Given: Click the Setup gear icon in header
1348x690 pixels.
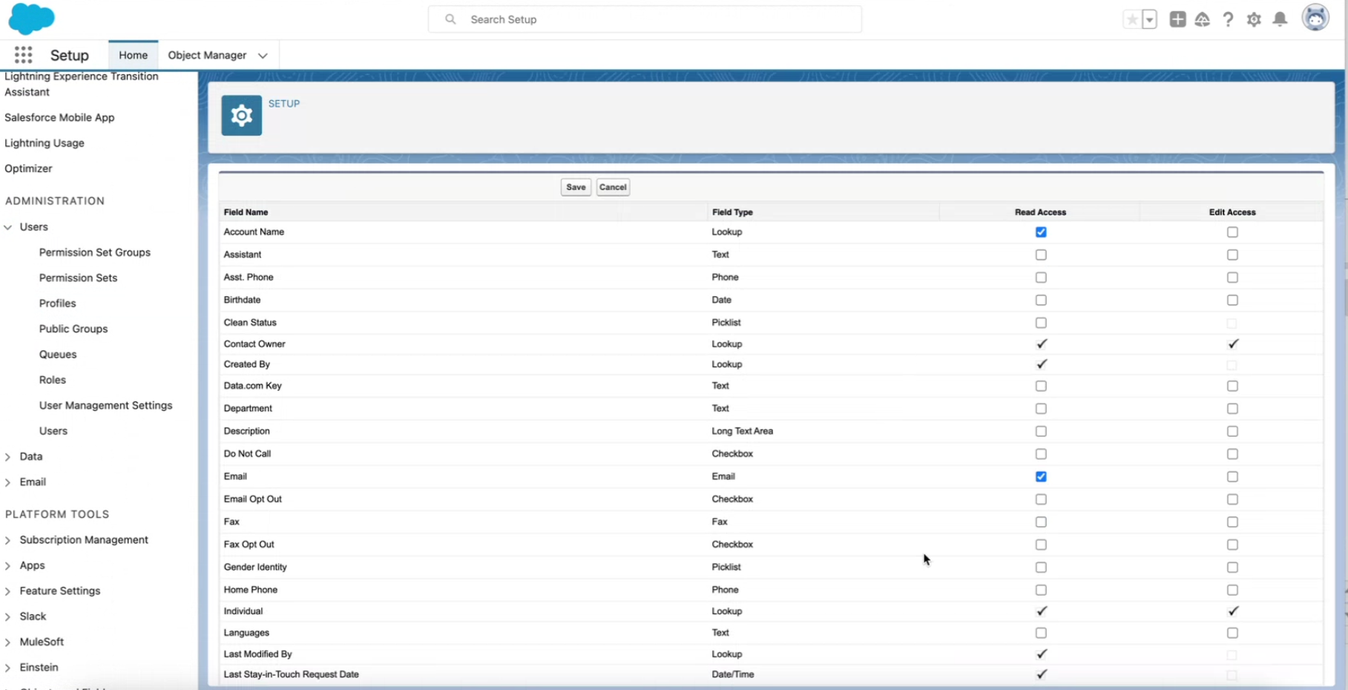Looking at the screenshot, I should pyautogui.click(x=1254, y=20).
